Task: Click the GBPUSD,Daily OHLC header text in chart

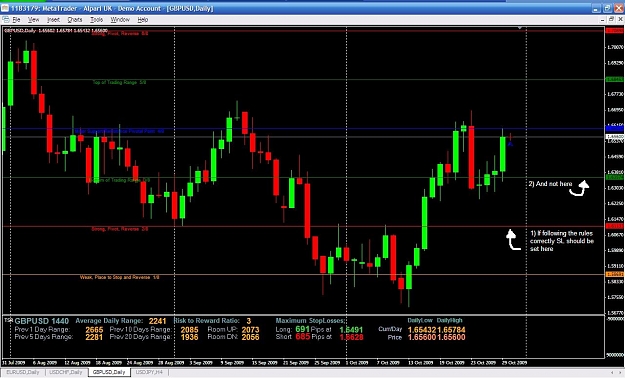Action: pyautogui.click(x=56, y=31)
